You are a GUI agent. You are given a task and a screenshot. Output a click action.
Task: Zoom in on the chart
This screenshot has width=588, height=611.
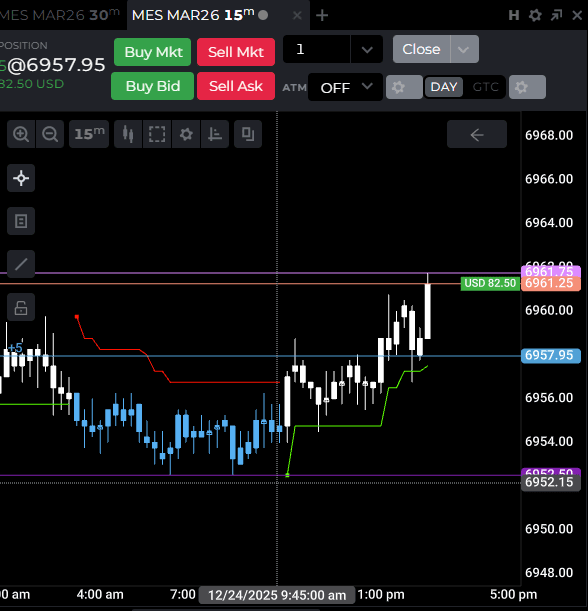[21, 134]
